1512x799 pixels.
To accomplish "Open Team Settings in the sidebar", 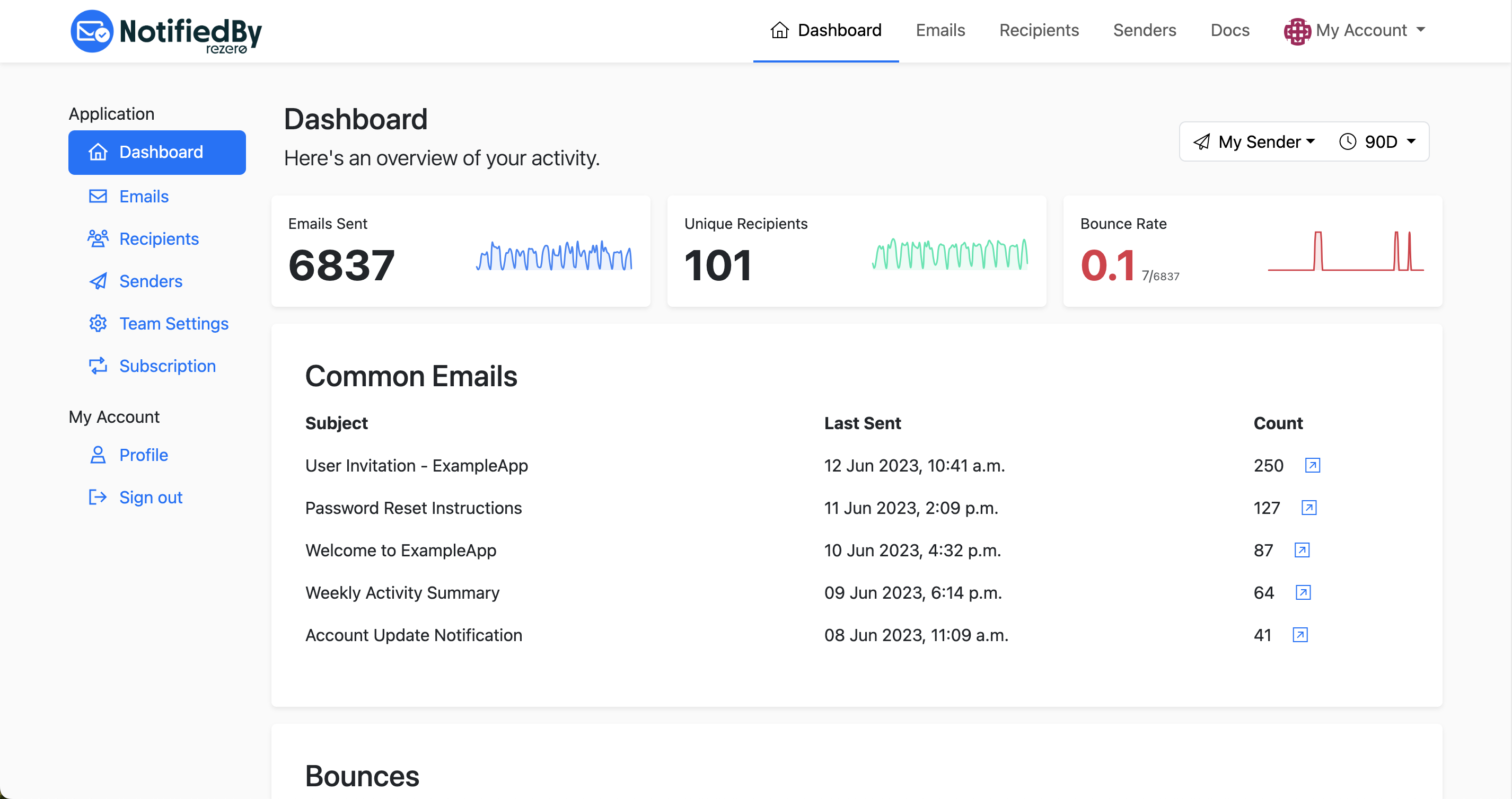I will coord(174,323).
